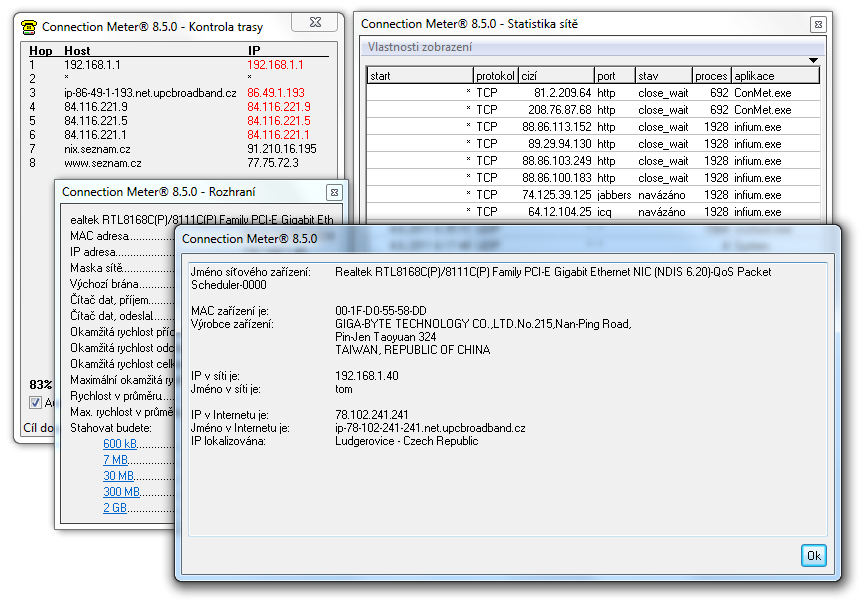
Task: Sort by the stav column header
Action: (x=663, y=75)
